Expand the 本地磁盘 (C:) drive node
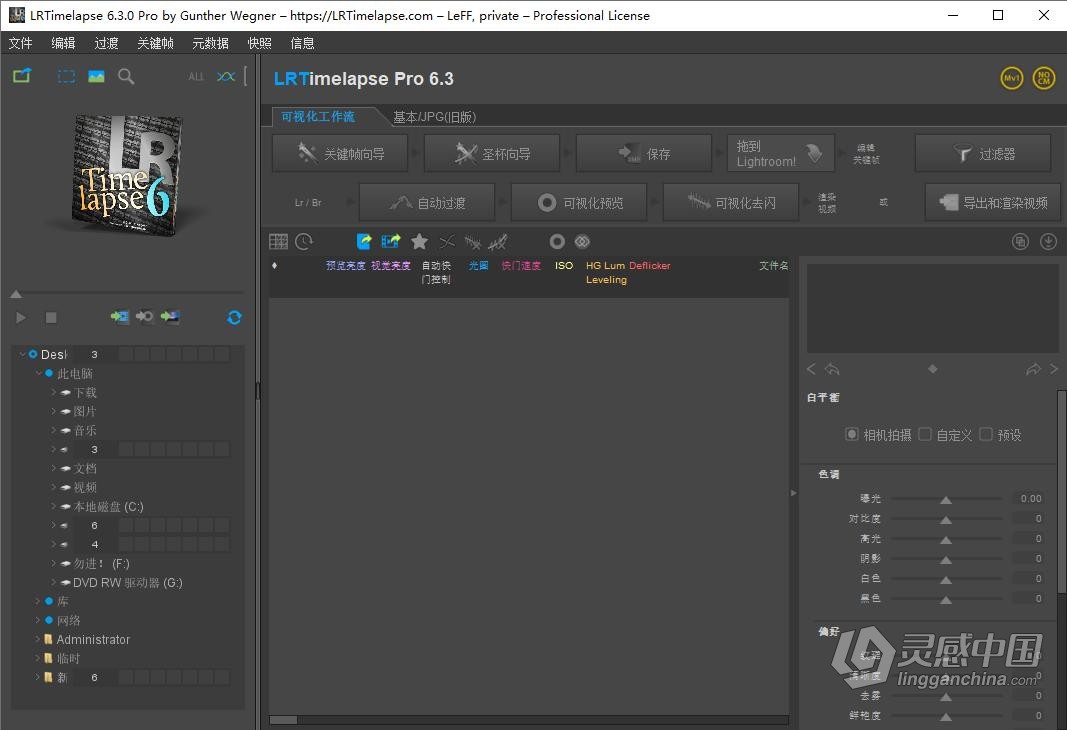 (53, 506)
